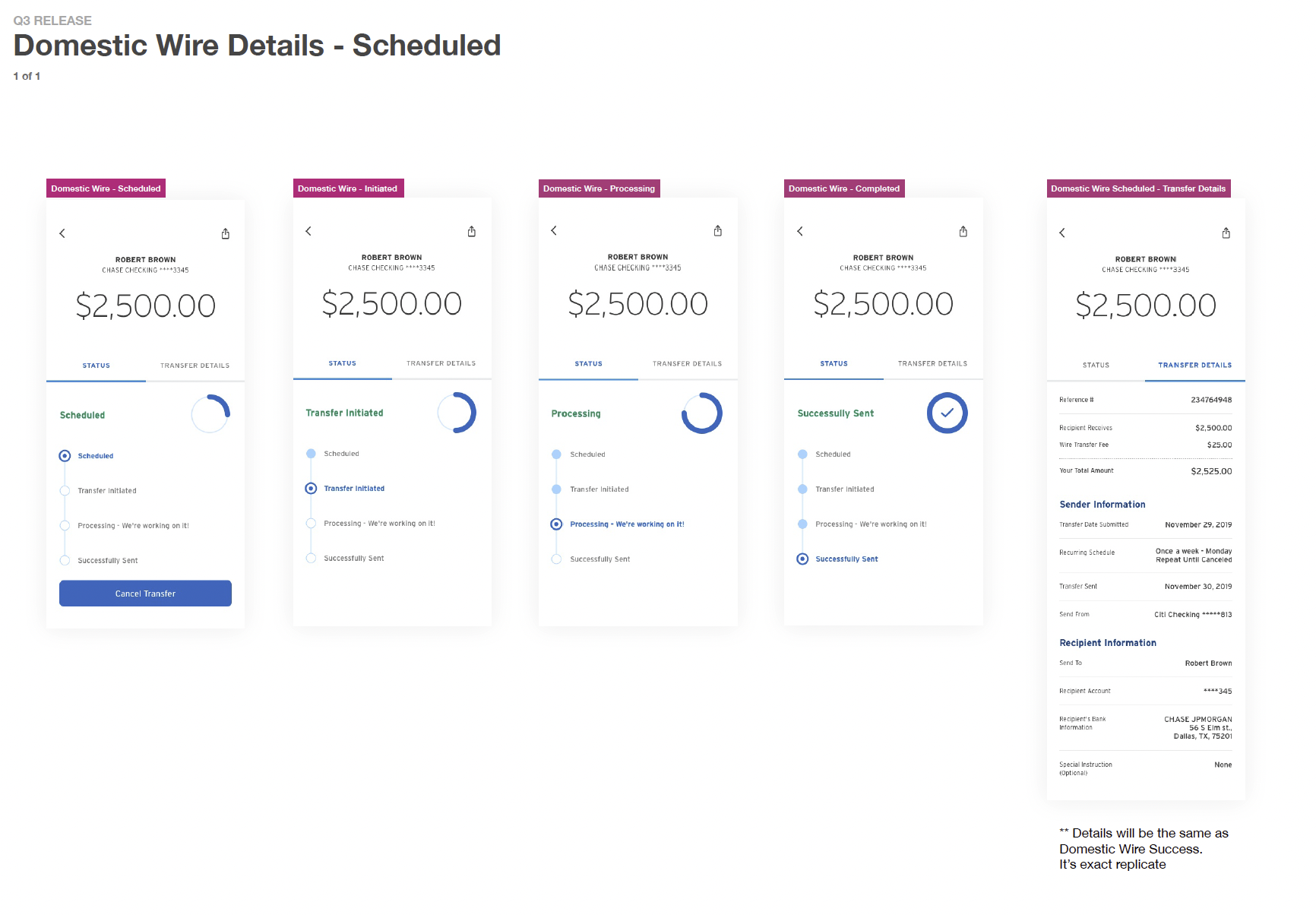This screenshot has height=915, width=1316.
Task: Click the Domestic Wire - Processing label
Action: tap(599, 188)
